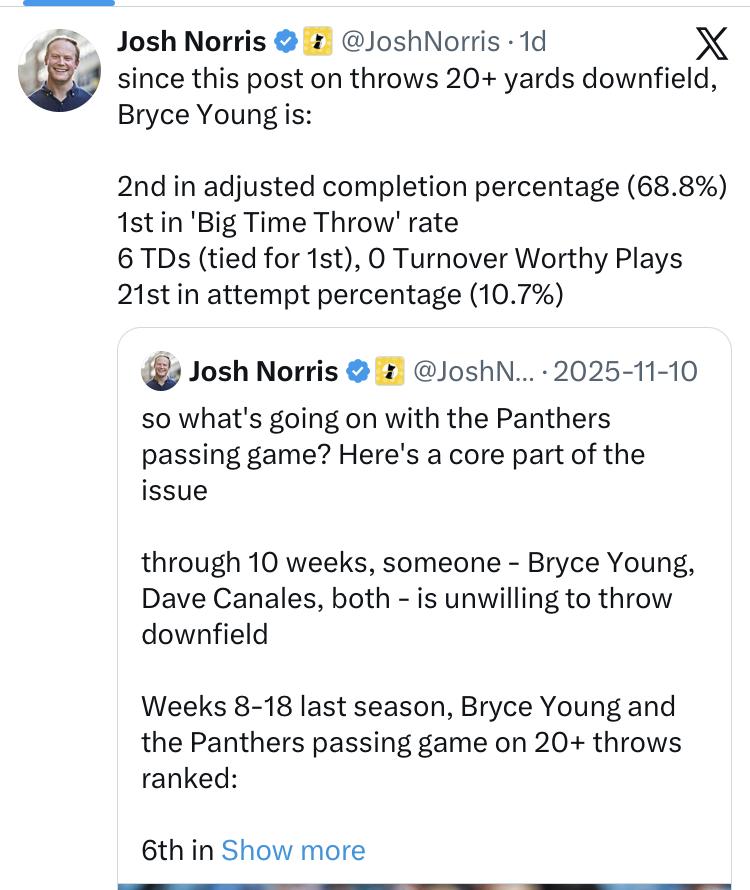
Task: Click the quoted post's blue verified checkmark
Action: pyautogui.click(x=358, y=372)
